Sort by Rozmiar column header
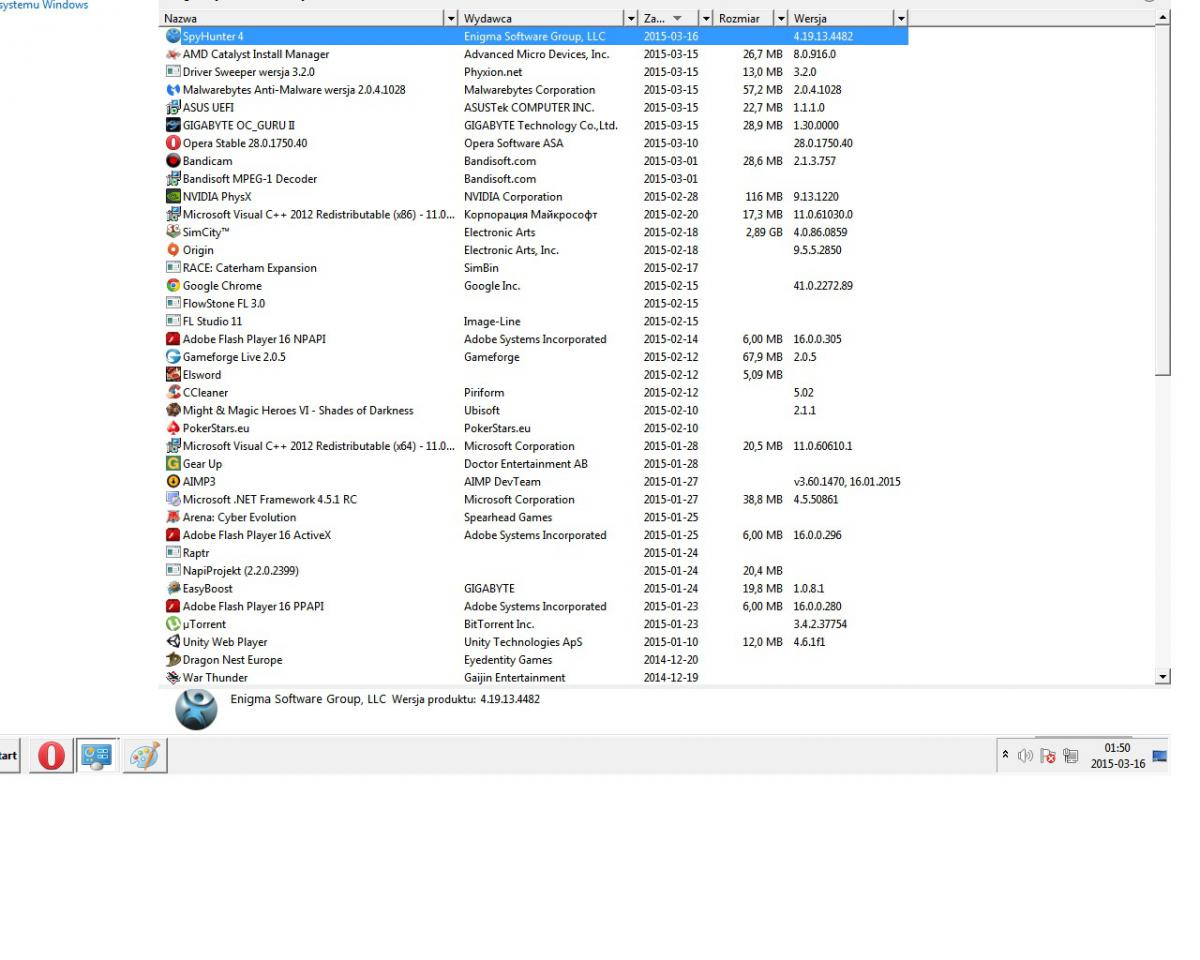Screen dimensions: 1200x960 coord(744,19)
